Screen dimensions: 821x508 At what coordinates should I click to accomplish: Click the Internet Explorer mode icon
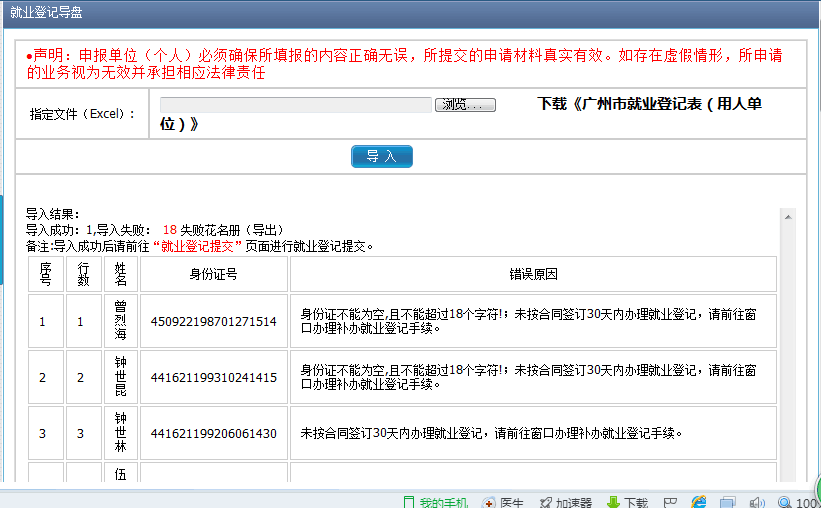pyautogui.click(x=699, y=502)
